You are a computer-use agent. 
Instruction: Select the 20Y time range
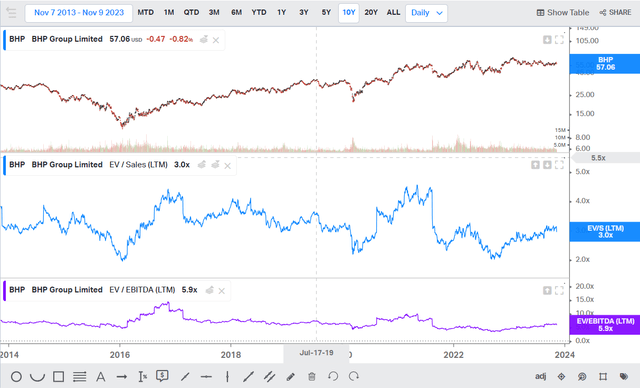[x=371, y=13]
